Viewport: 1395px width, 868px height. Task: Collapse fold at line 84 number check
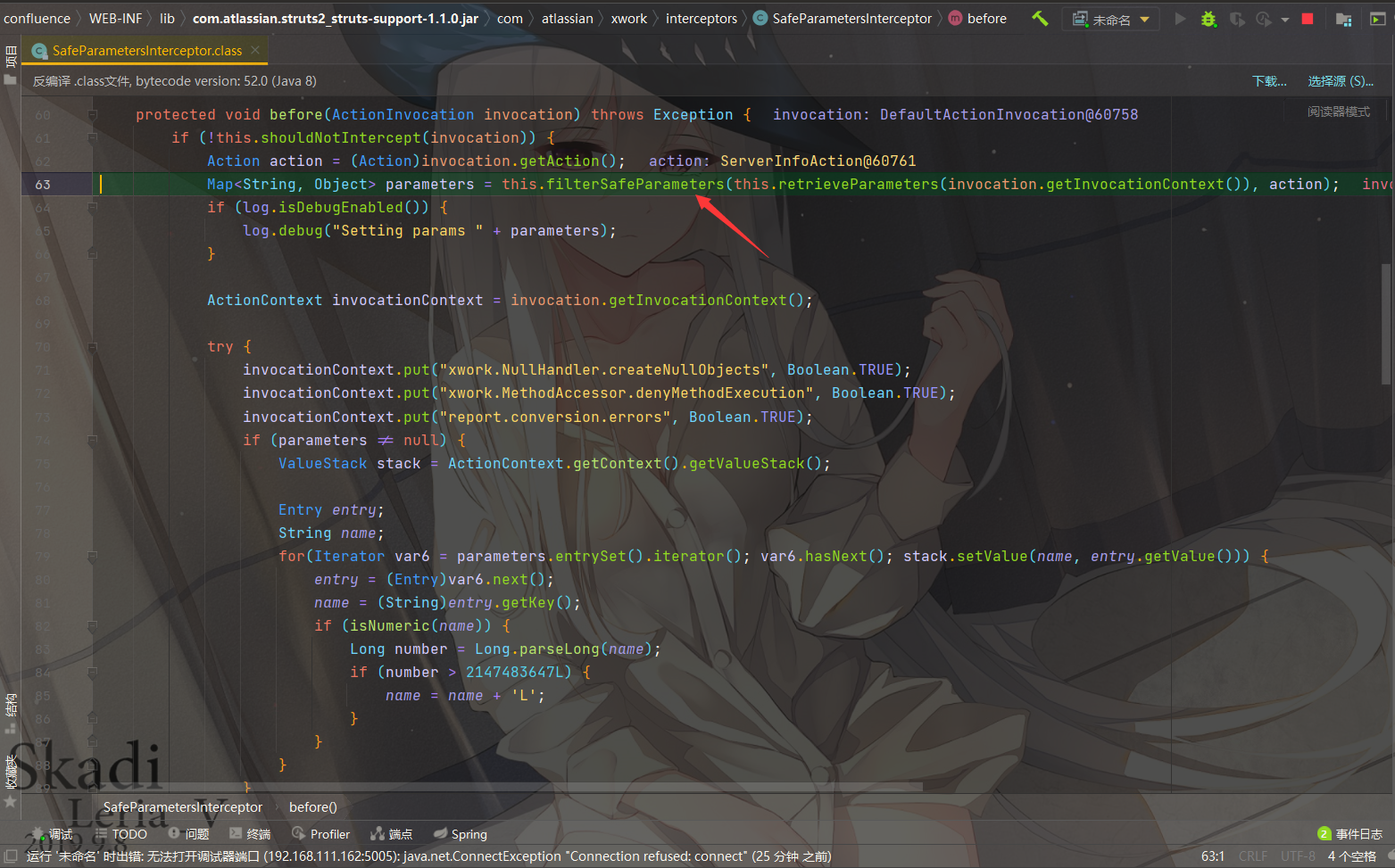(92, 672)
